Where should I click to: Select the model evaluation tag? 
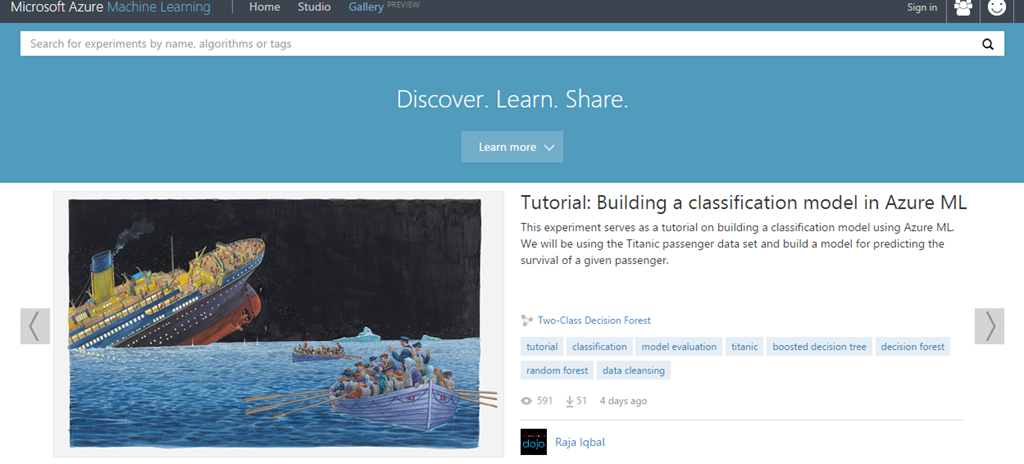coord(679,347)
